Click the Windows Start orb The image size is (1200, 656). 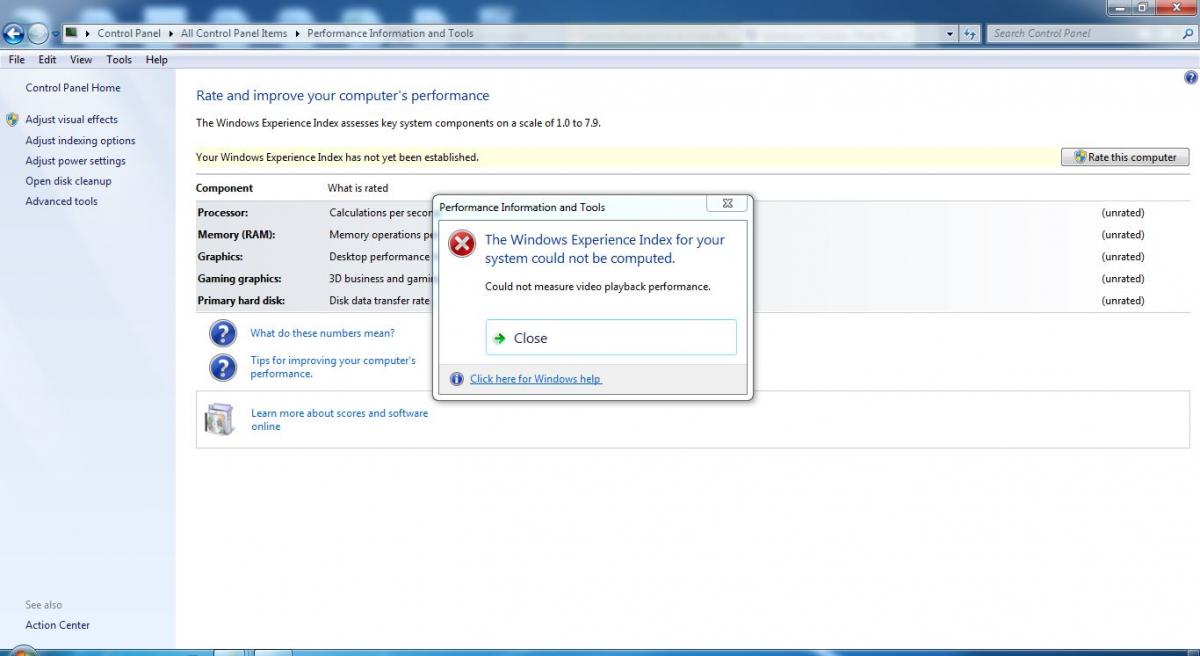coord(22,651)
